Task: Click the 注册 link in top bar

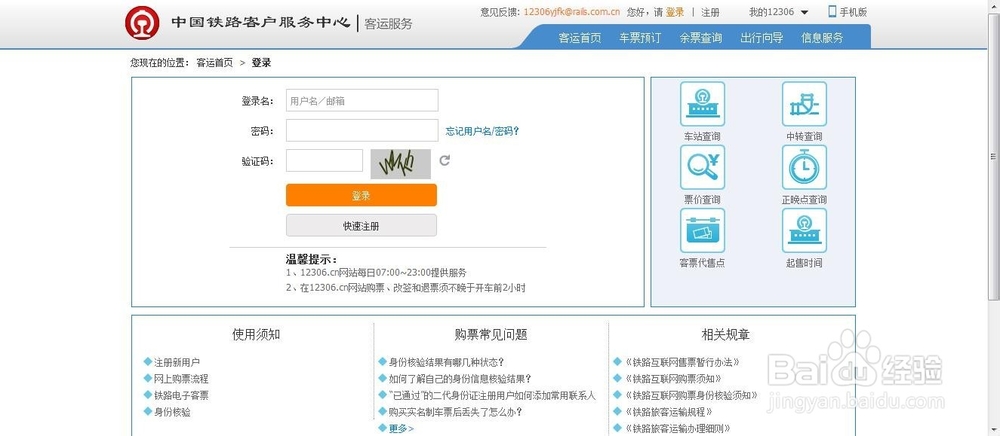Action: [x=710, y=12]
